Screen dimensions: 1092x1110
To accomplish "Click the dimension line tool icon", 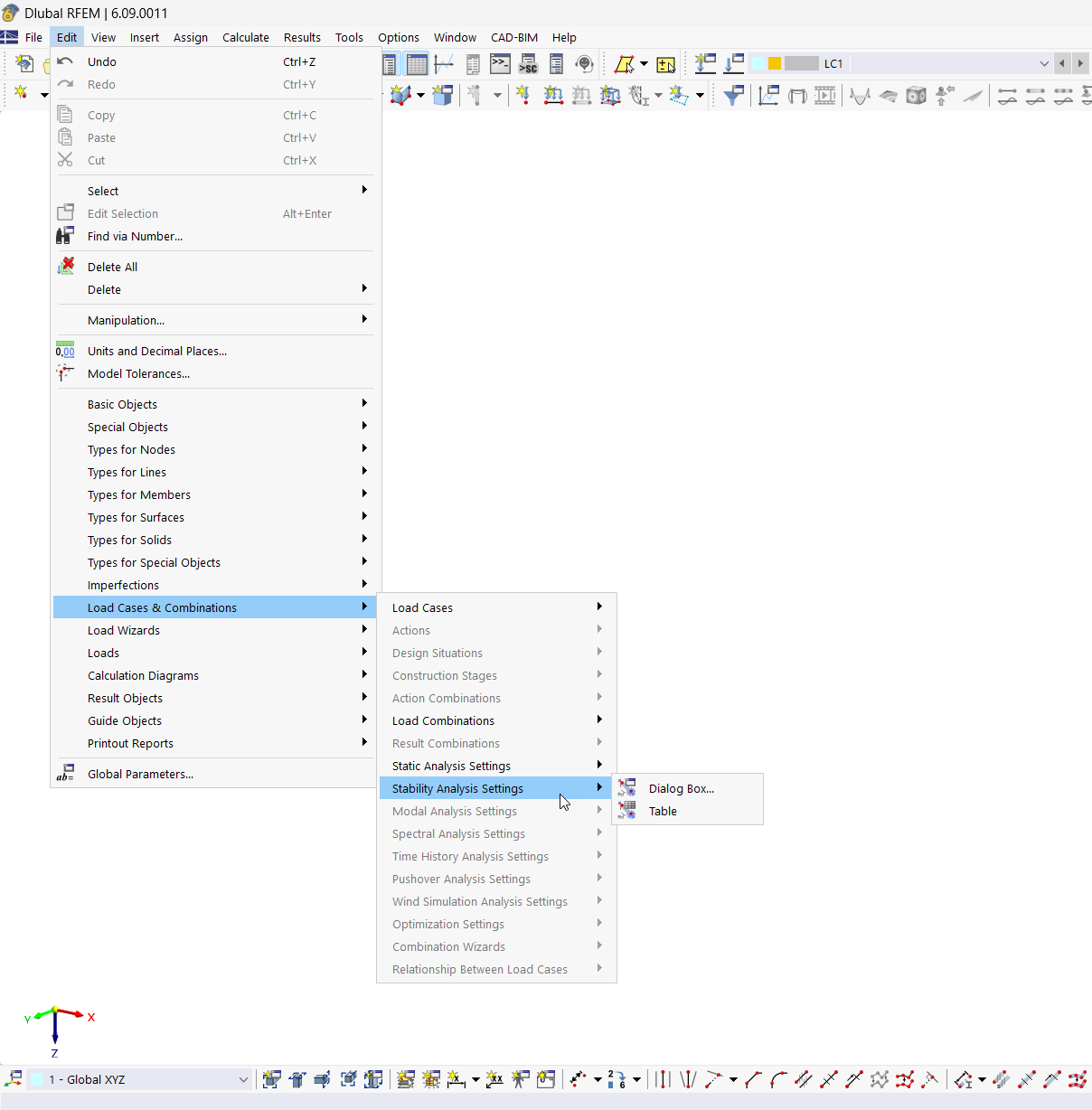I will 456,1079.
